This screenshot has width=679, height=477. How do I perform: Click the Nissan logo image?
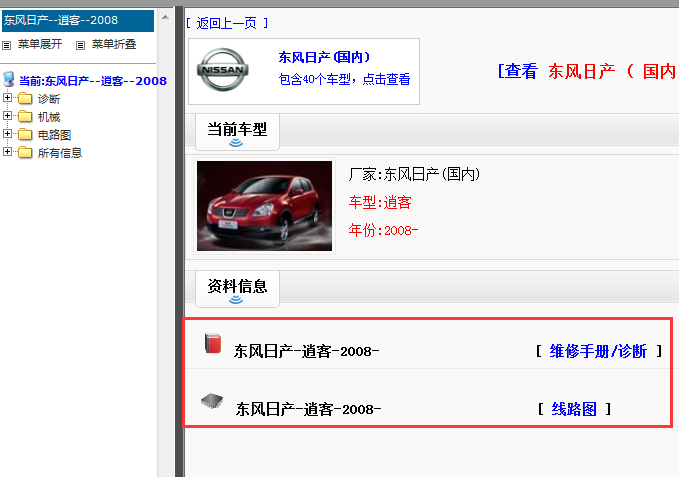[x=223, y=70]
